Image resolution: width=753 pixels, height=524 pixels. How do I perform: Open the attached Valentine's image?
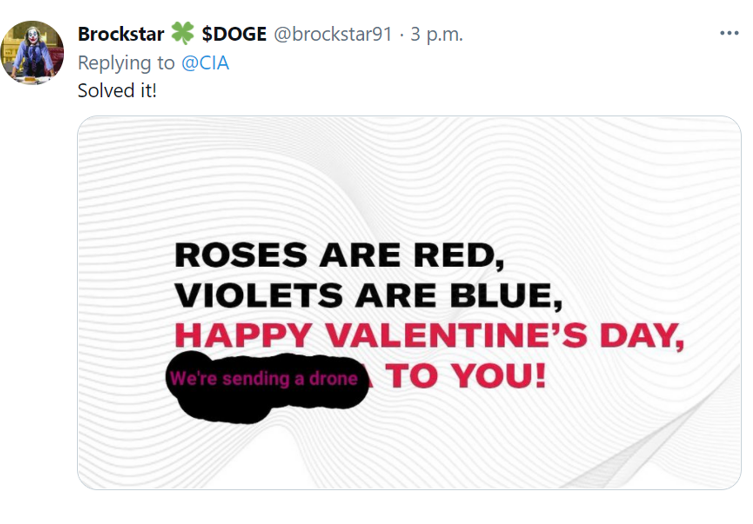tap(409, 303)
